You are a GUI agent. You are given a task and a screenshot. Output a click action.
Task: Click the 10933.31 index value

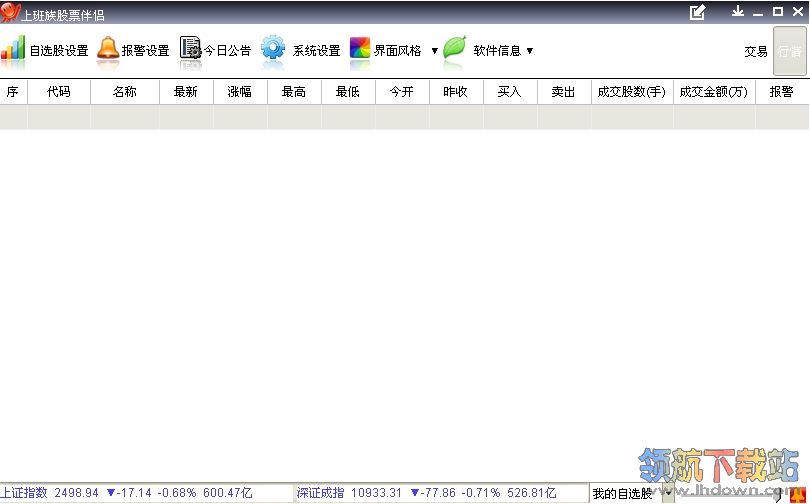pyautogui.click(x=376, y=493)
